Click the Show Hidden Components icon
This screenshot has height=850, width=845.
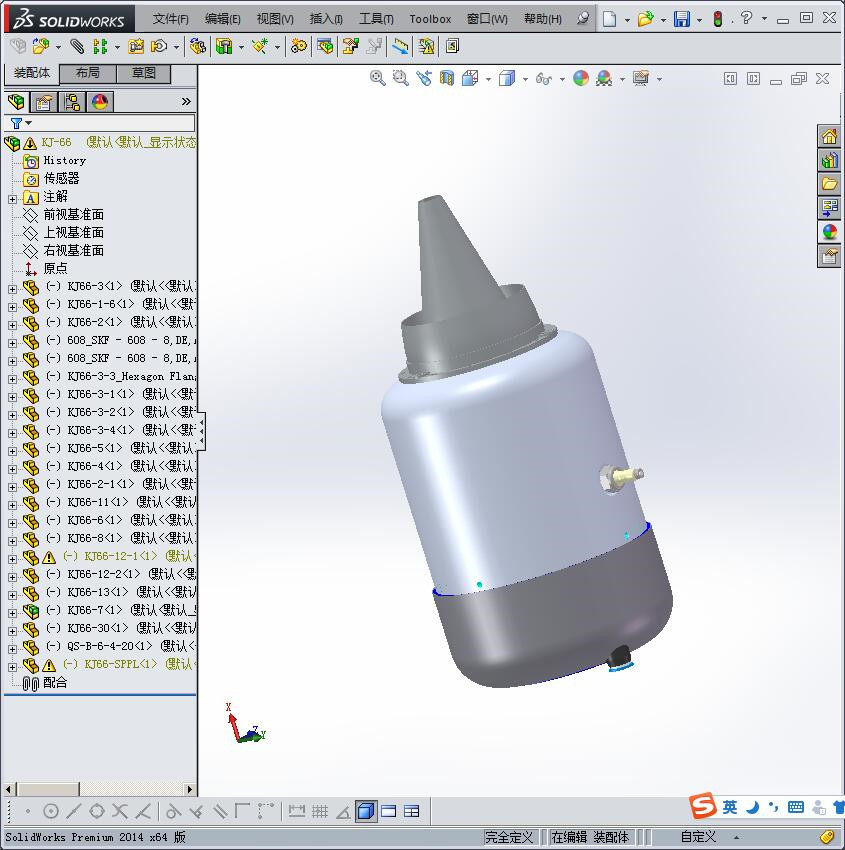(x=197, y=47)
